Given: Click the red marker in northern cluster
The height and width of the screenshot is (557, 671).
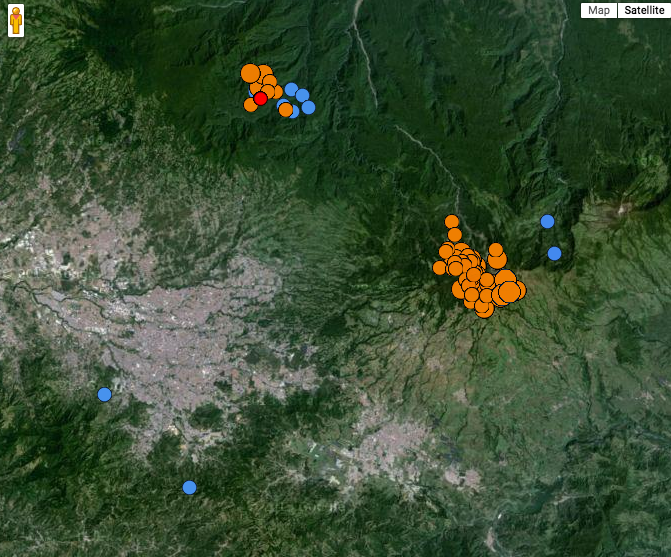Looking at the screenshot, I should (x=260, y=98).
